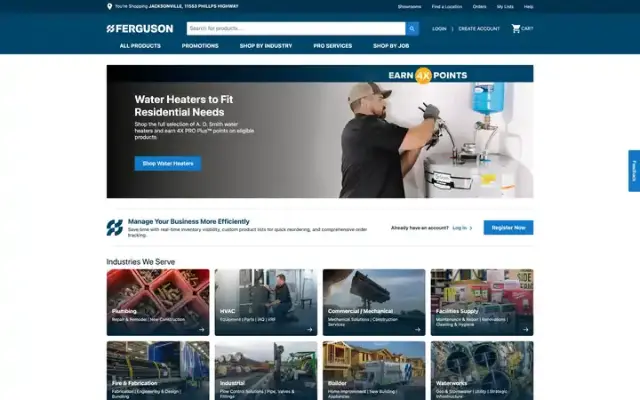Open the Orders link
Screen dimensions: 640x400
point(480,7)
